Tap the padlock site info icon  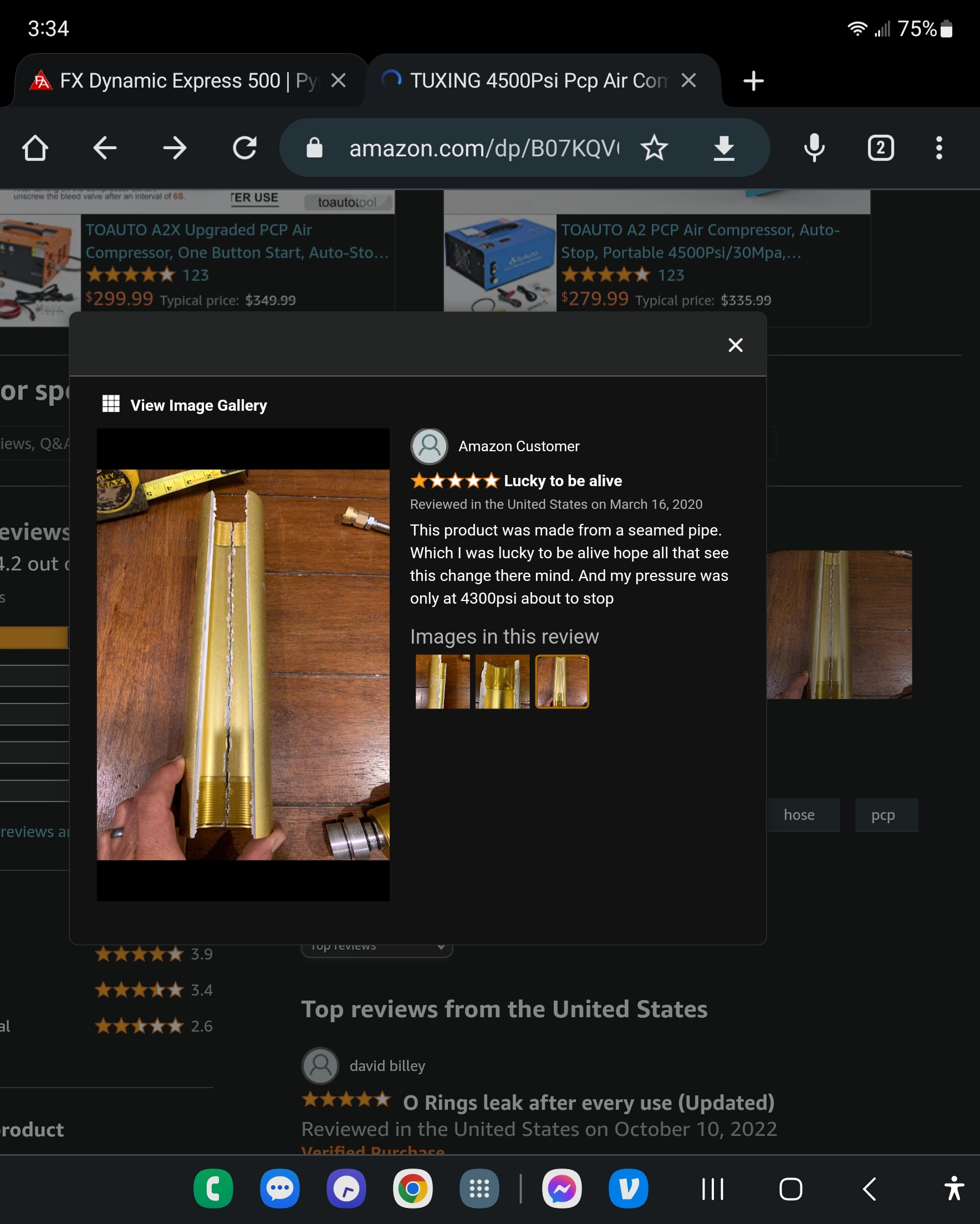(x=314, y=148)
